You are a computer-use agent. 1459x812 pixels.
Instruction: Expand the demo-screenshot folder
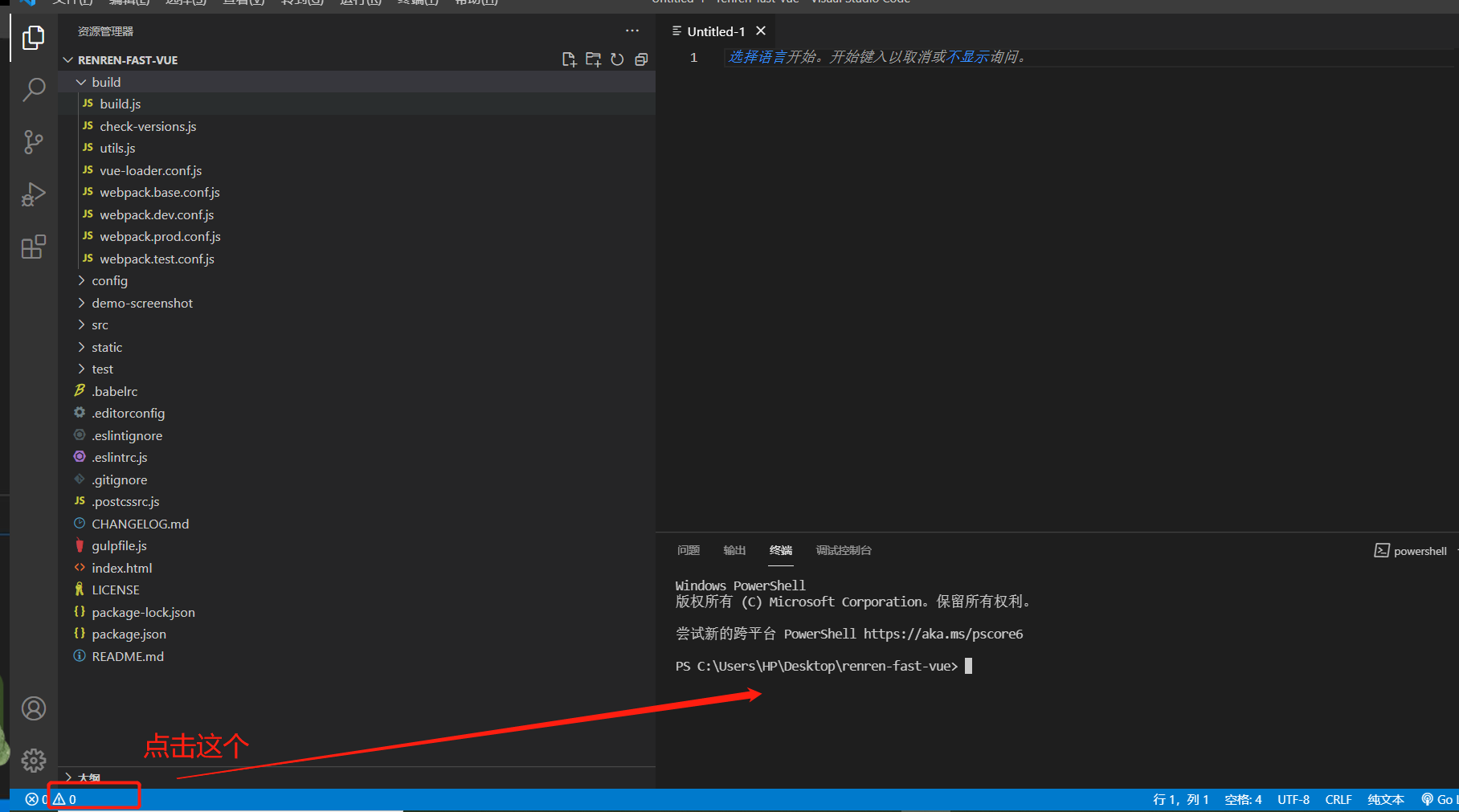[x=357, y=303]
